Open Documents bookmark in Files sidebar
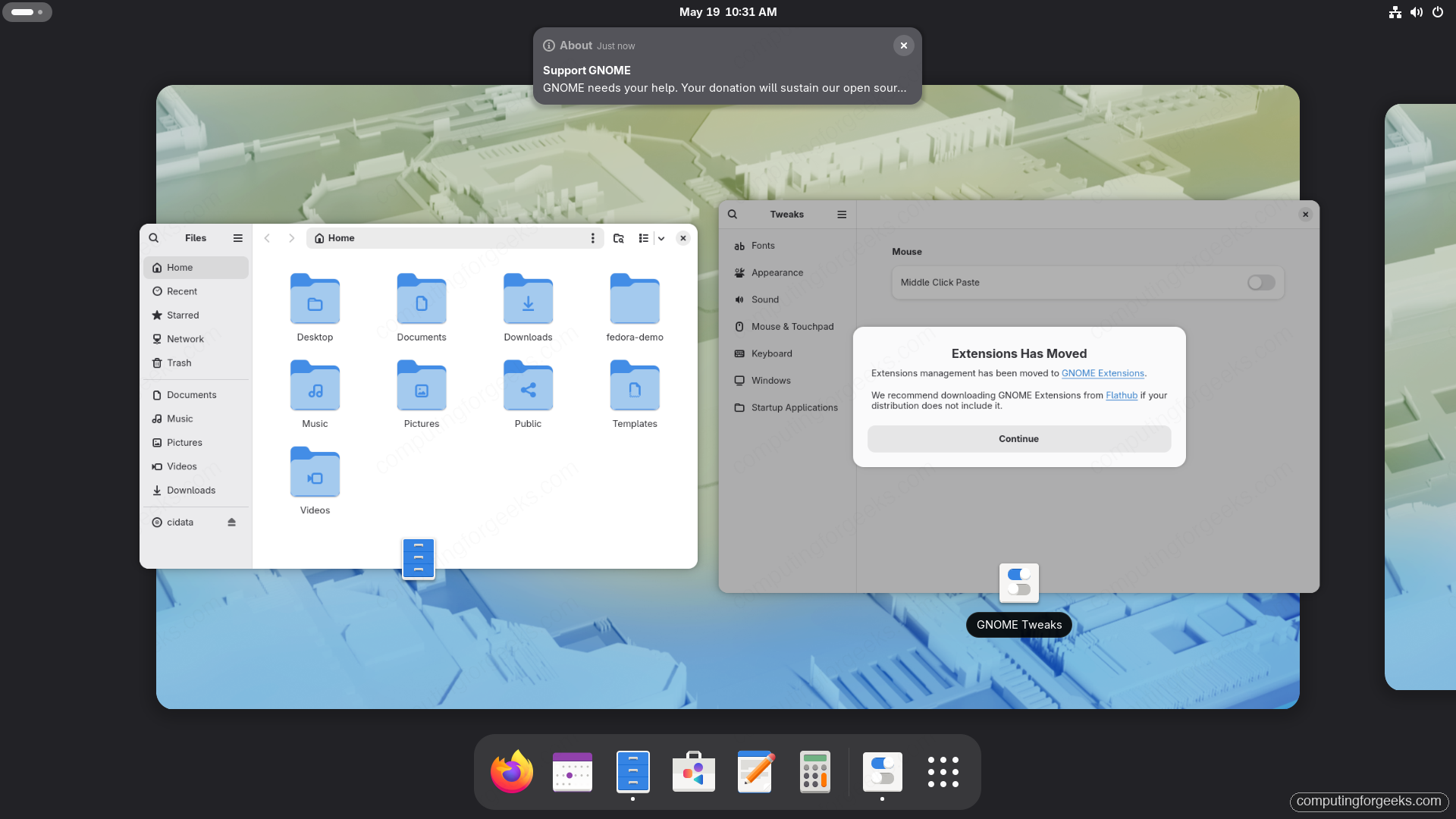Screen dimensions: 1456x819 pos(196,395)
